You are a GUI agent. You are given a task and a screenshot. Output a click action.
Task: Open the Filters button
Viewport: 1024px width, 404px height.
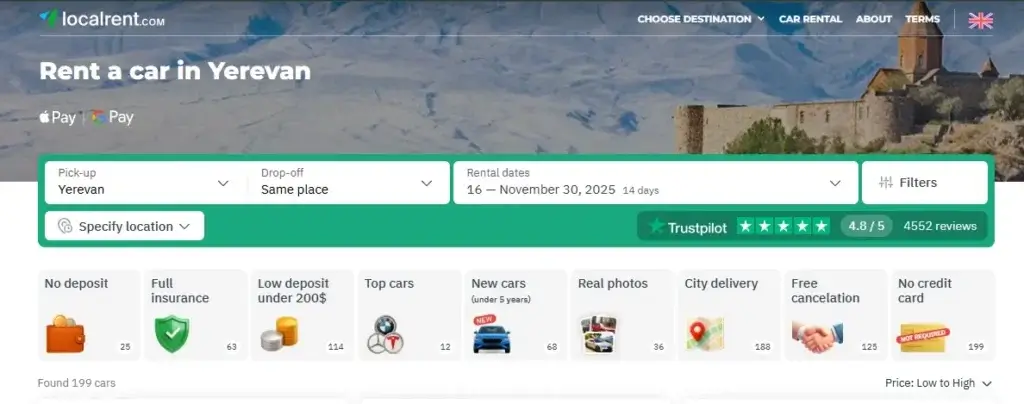point(925,182)
